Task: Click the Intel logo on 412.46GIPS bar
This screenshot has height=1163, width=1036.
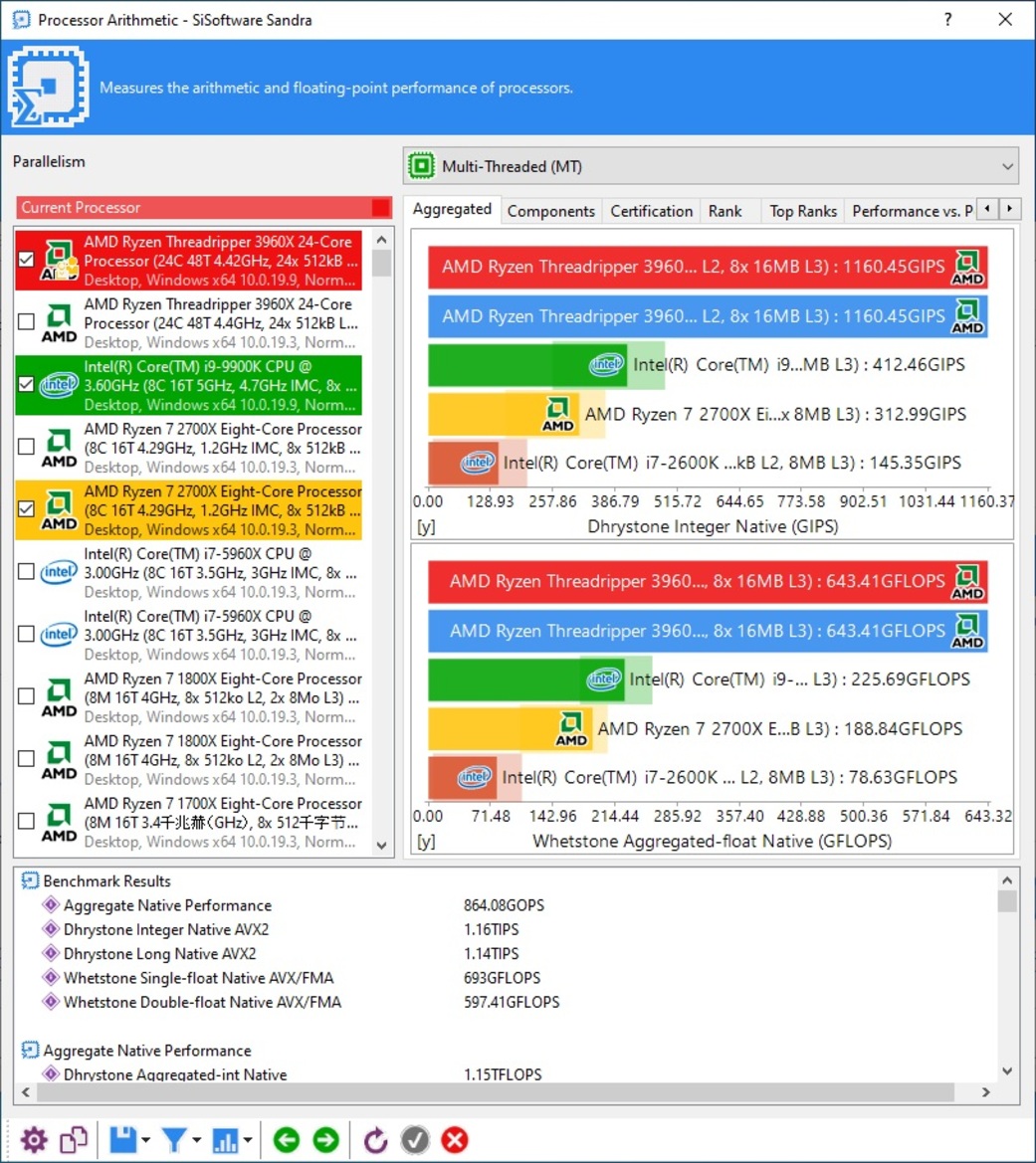Action: click(606, 364)
